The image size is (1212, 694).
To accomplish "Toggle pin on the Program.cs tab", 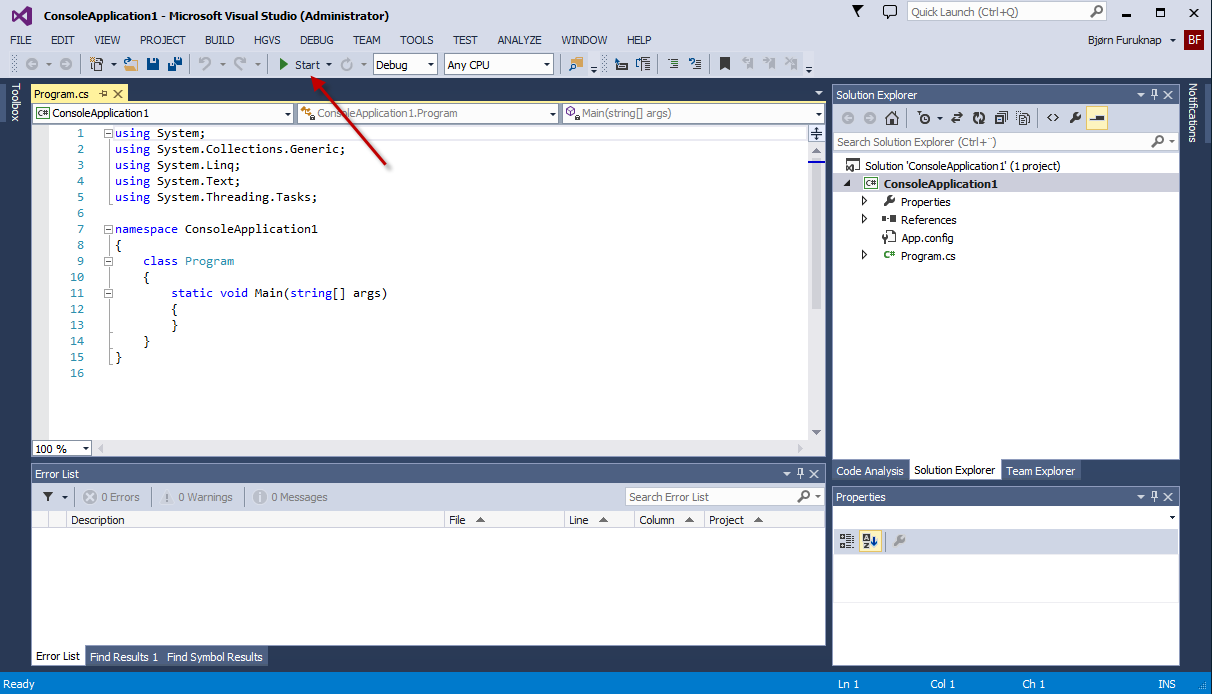I will click(x=103, y=93).
